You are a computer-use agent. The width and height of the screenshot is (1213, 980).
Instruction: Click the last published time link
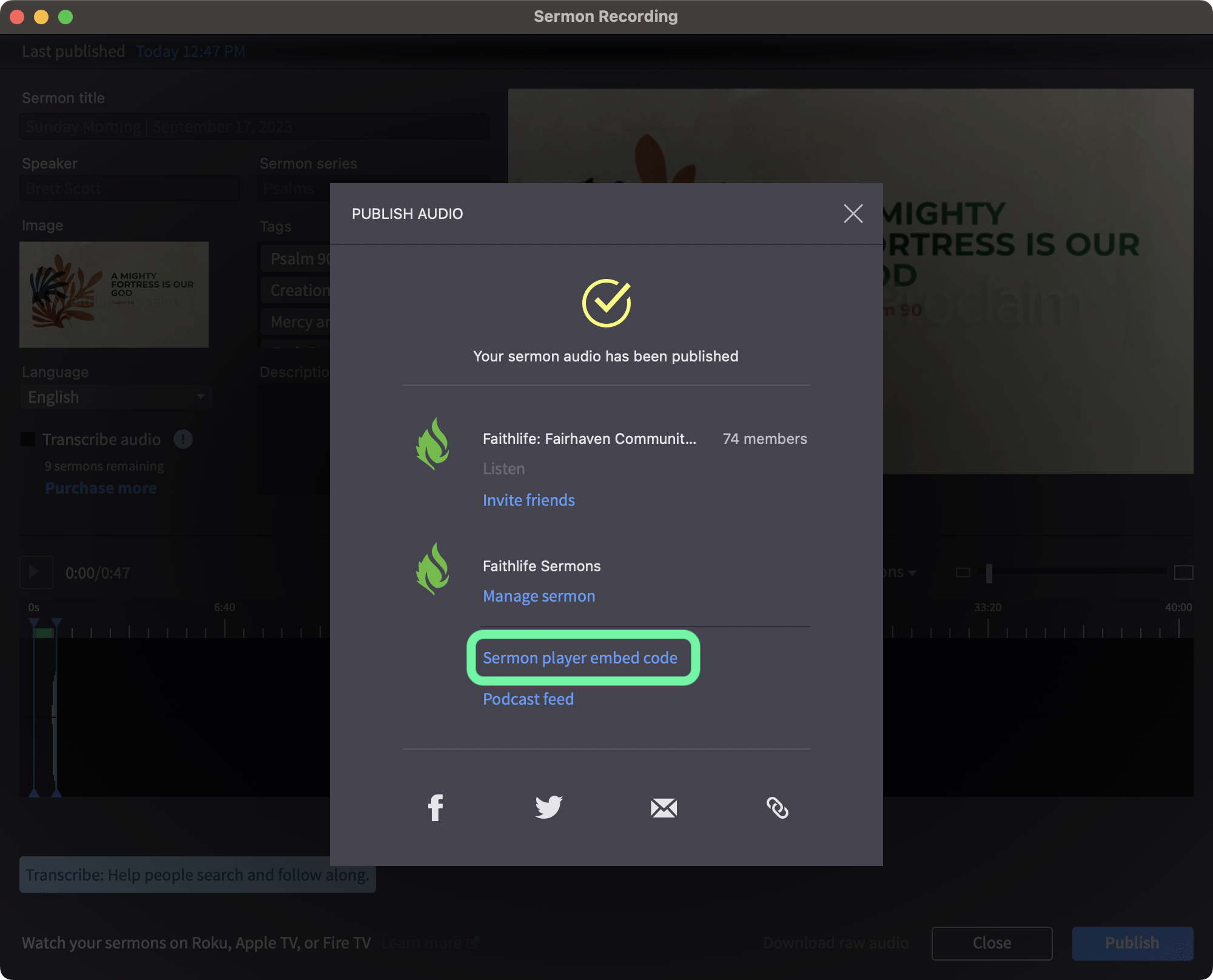click(x=190, y=52)
